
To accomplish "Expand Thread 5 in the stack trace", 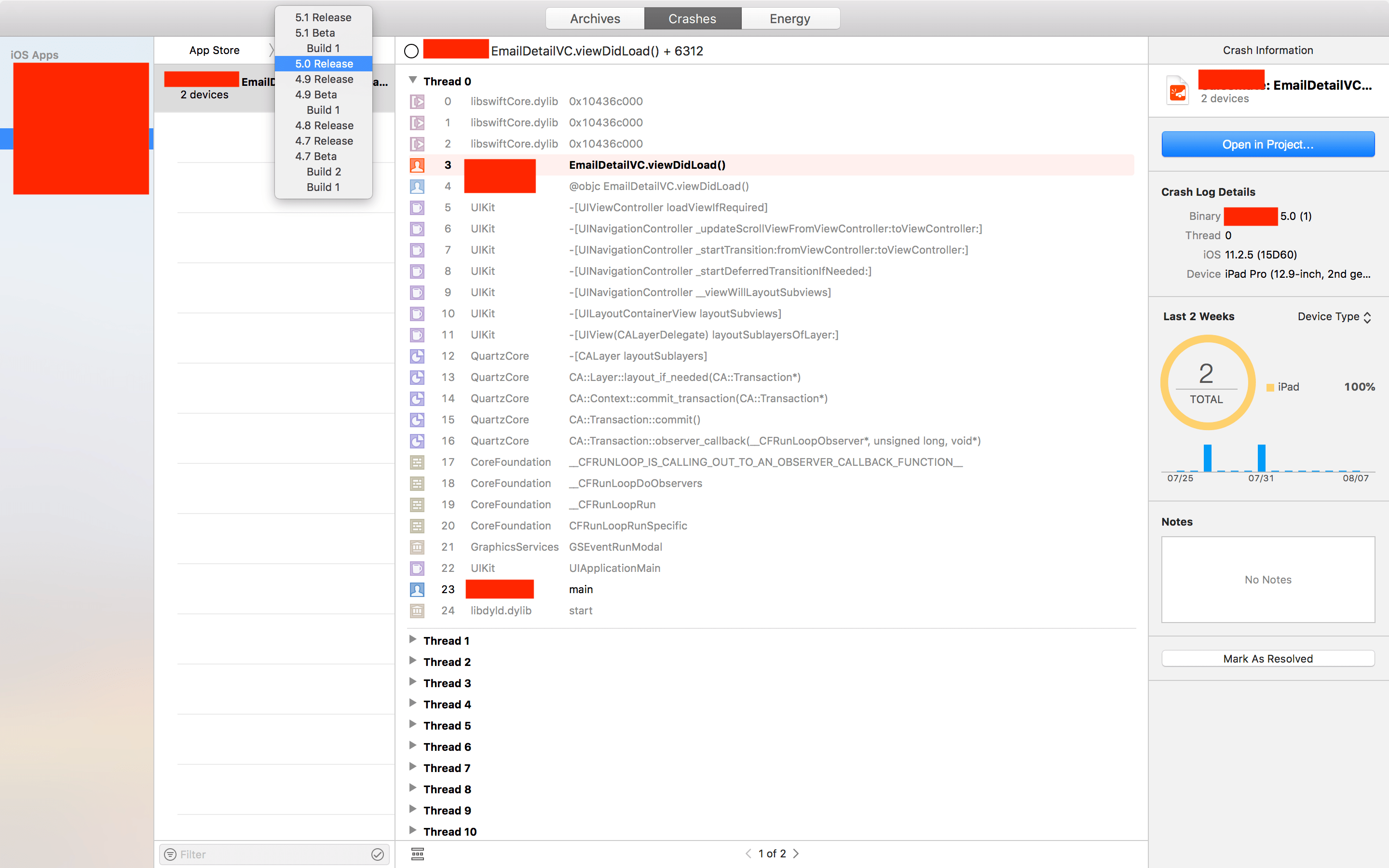I will pyautogui.click(x=413, y=724).
